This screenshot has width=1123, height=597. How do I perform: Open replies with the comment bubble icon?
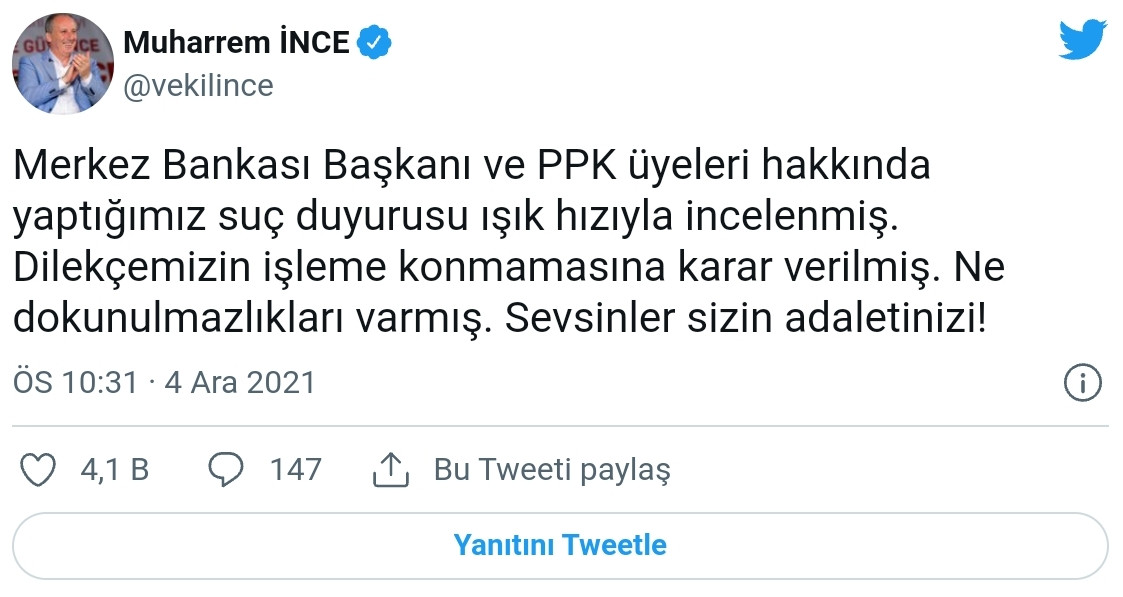click(x=228, y=469)
